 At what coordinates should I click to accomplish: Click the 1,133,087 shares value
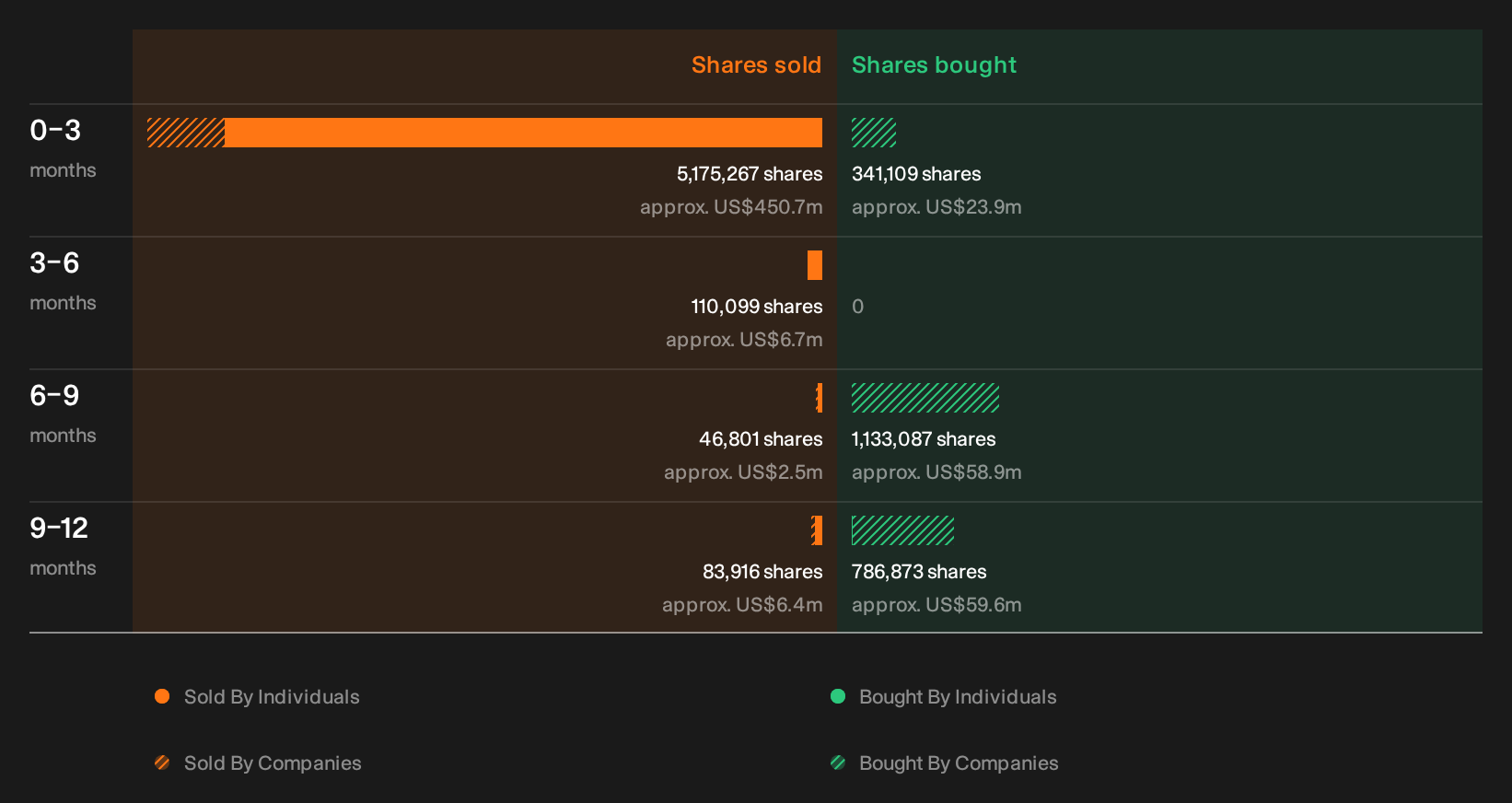(x=924, y=439)
